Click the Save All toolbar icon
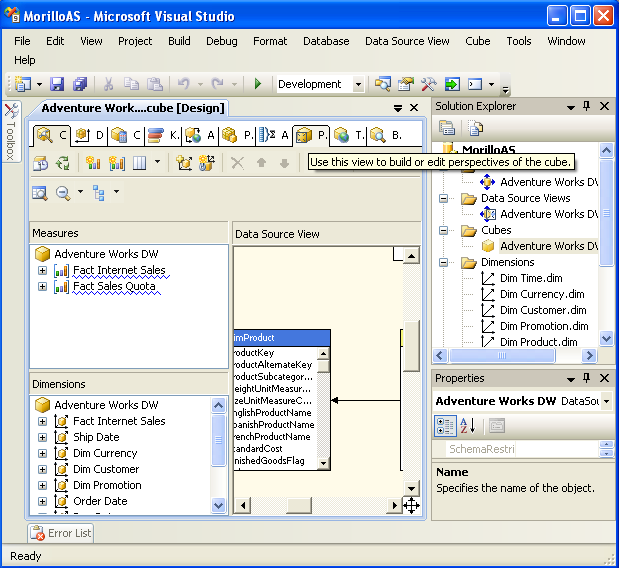 click(80, 84)
